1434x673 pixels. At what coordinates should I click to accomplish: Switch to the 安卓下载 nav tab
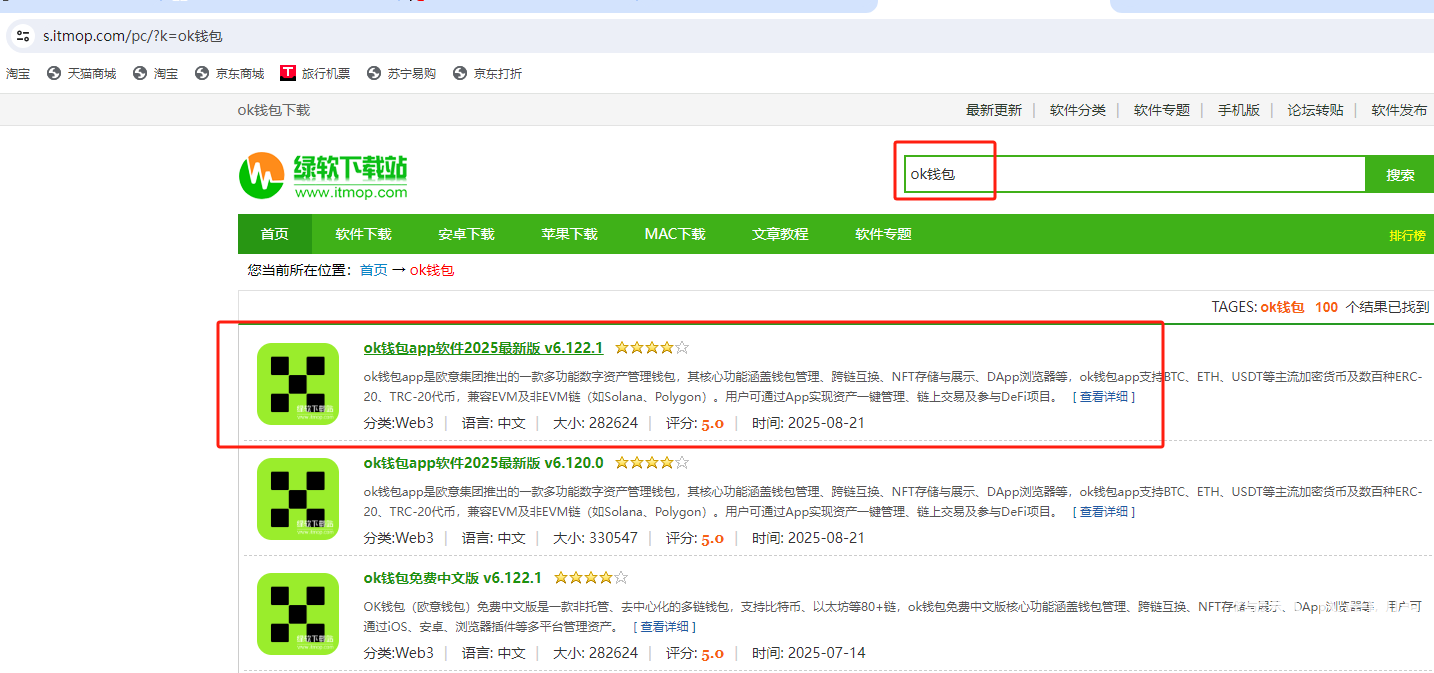(x=466, y=234)
